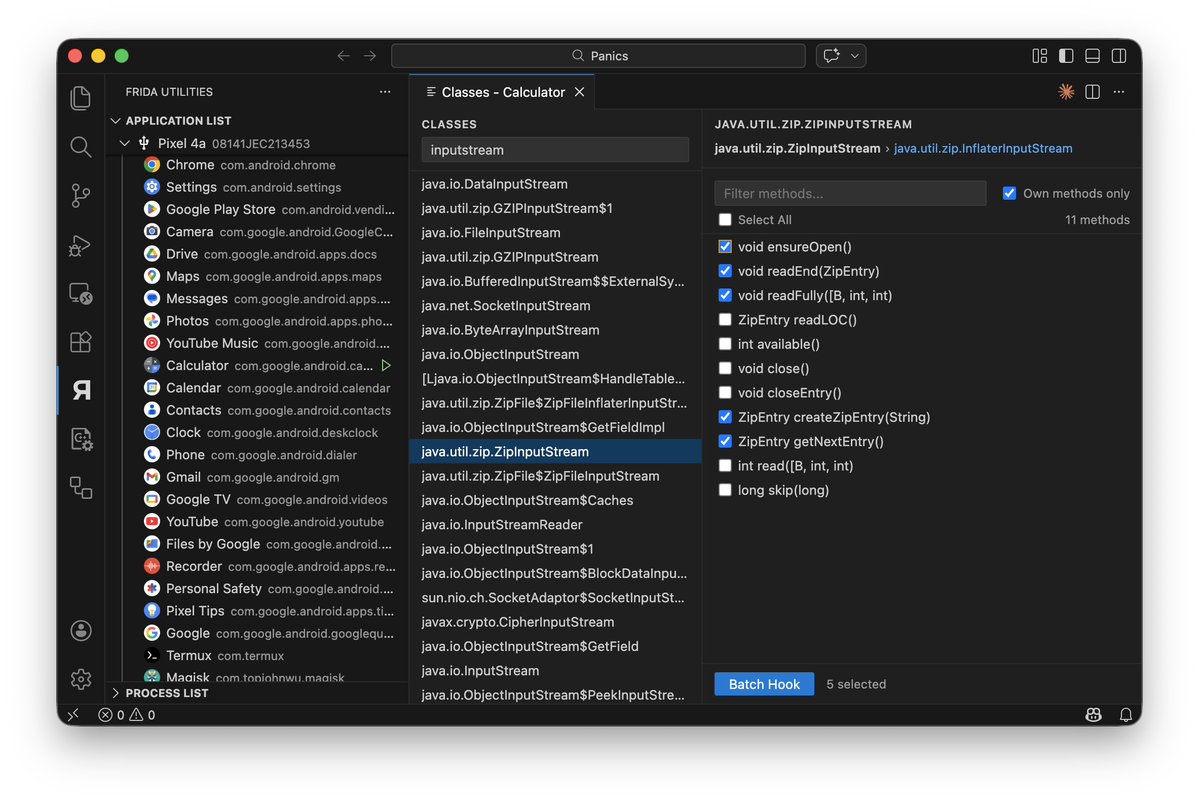Toggle the Select All checkbox
This screenshot has height=801, width=1199.
pos(725,219)
